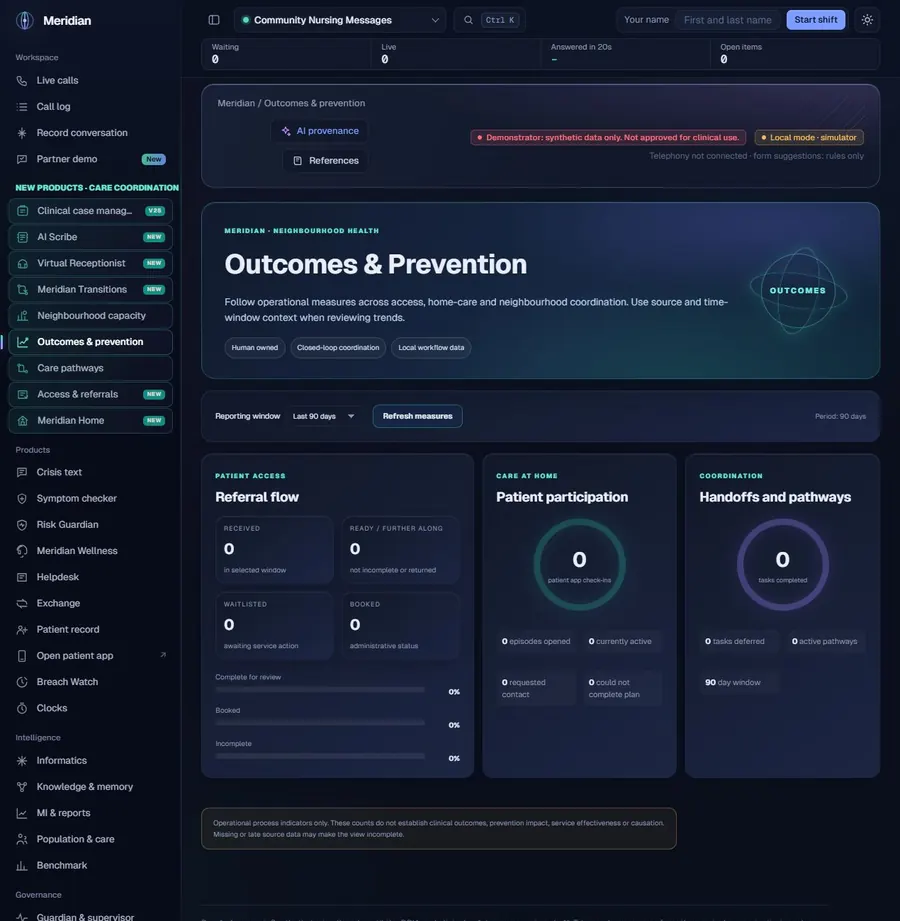Click the Start shift button
Image resolution: width=900 pixels, height=921 pixels.
coord(815,20)
